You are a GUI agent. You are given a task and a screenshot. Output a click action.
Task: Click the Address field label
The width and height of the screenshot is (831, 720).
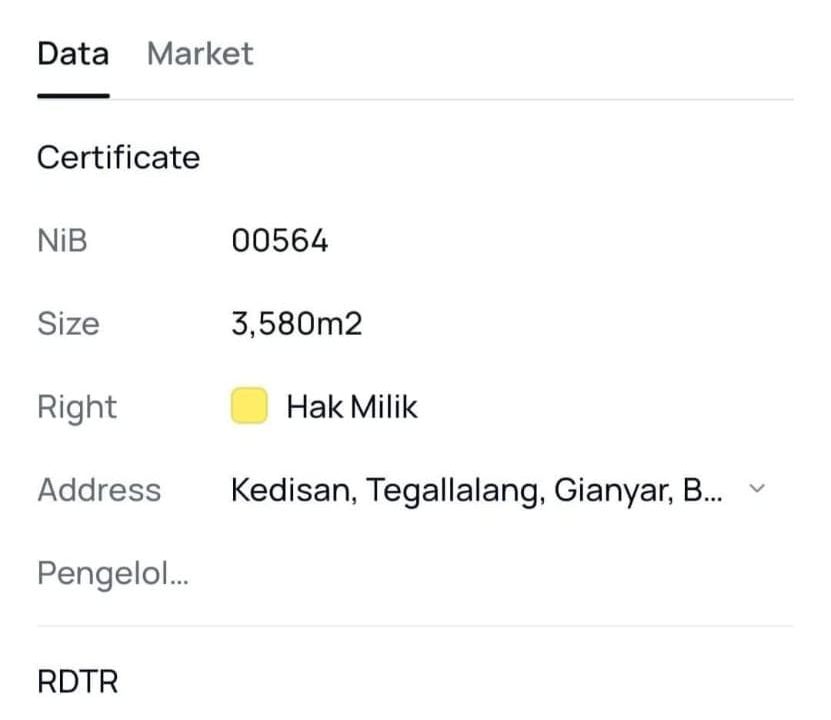pos(99,490)
